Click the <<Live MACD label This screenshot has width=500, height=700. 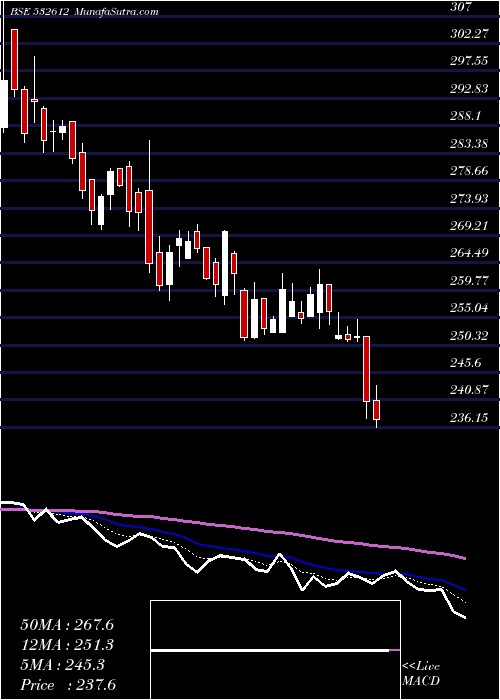pos(421,673)
